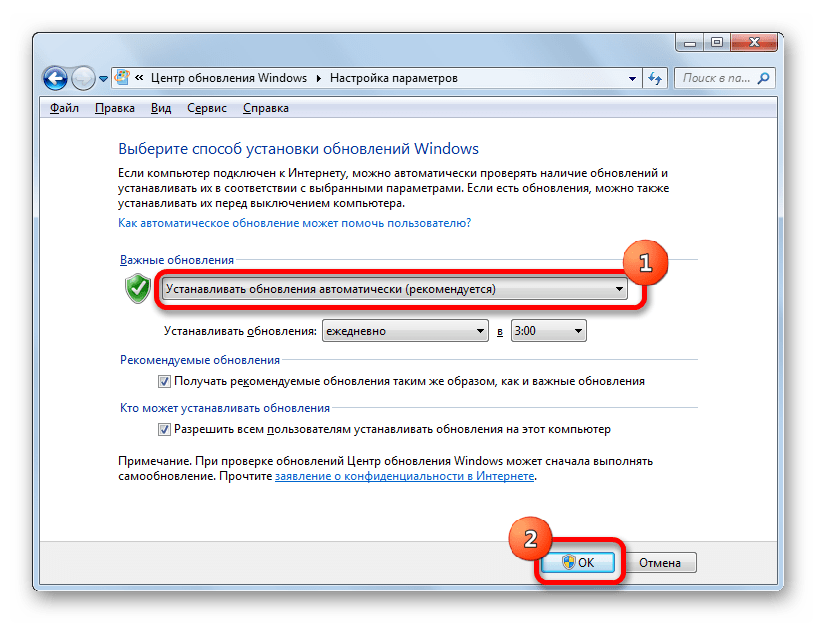Open the Сервис menu

(207, 108)
